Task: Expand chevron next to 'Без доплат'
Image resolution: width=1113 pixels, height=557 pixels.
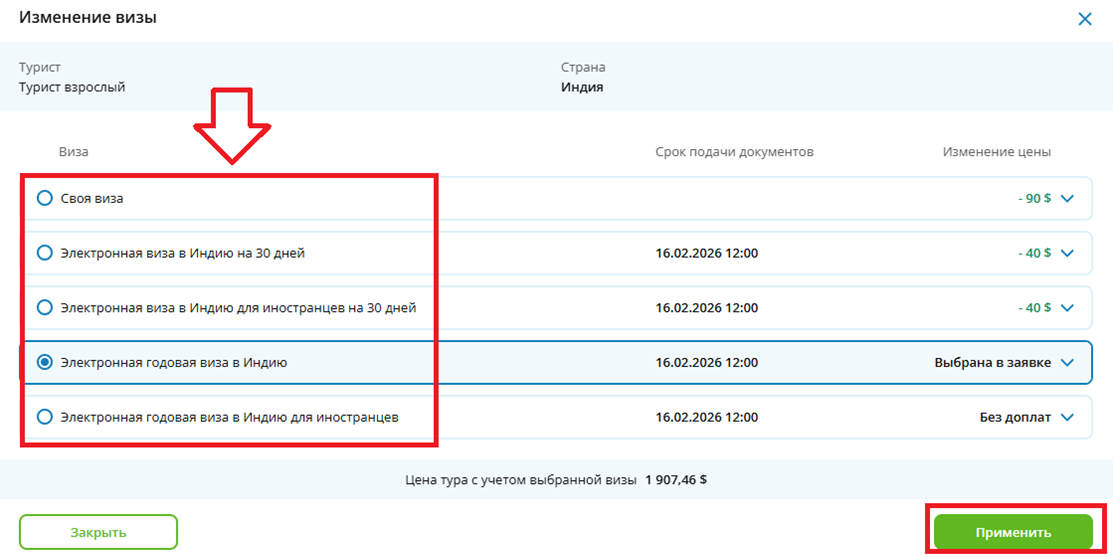Action: pyautogui.click(x=1067, y=417)
